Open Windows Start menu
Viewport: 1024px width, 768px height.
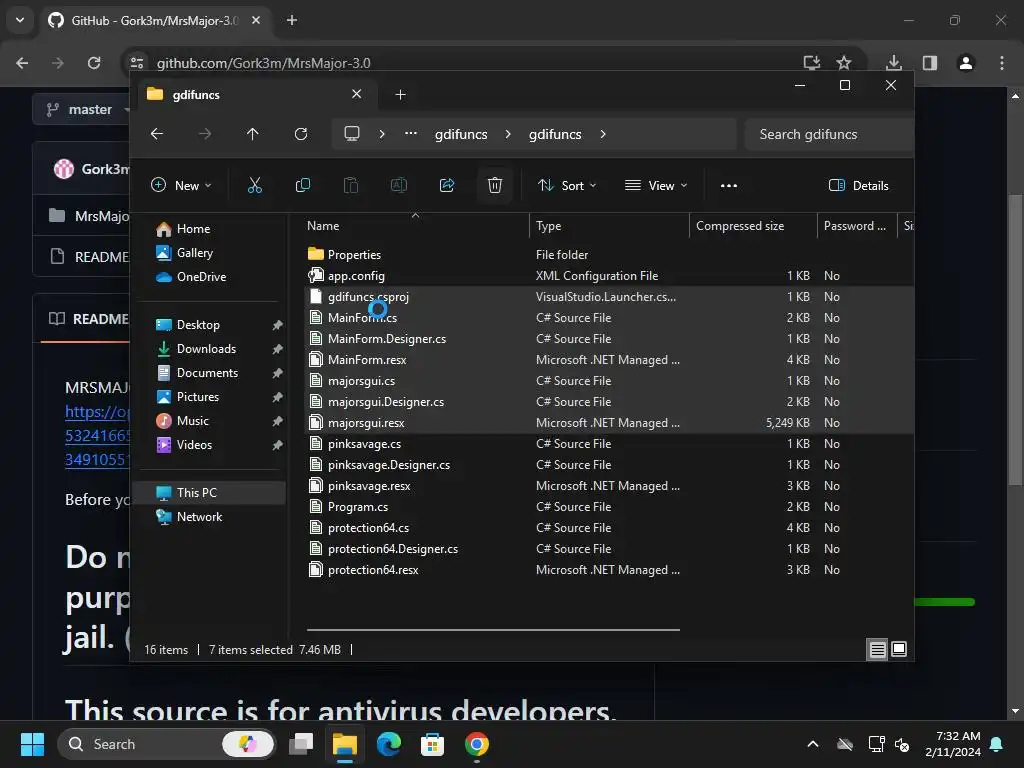pyautogui.click(x=32, y=744)
